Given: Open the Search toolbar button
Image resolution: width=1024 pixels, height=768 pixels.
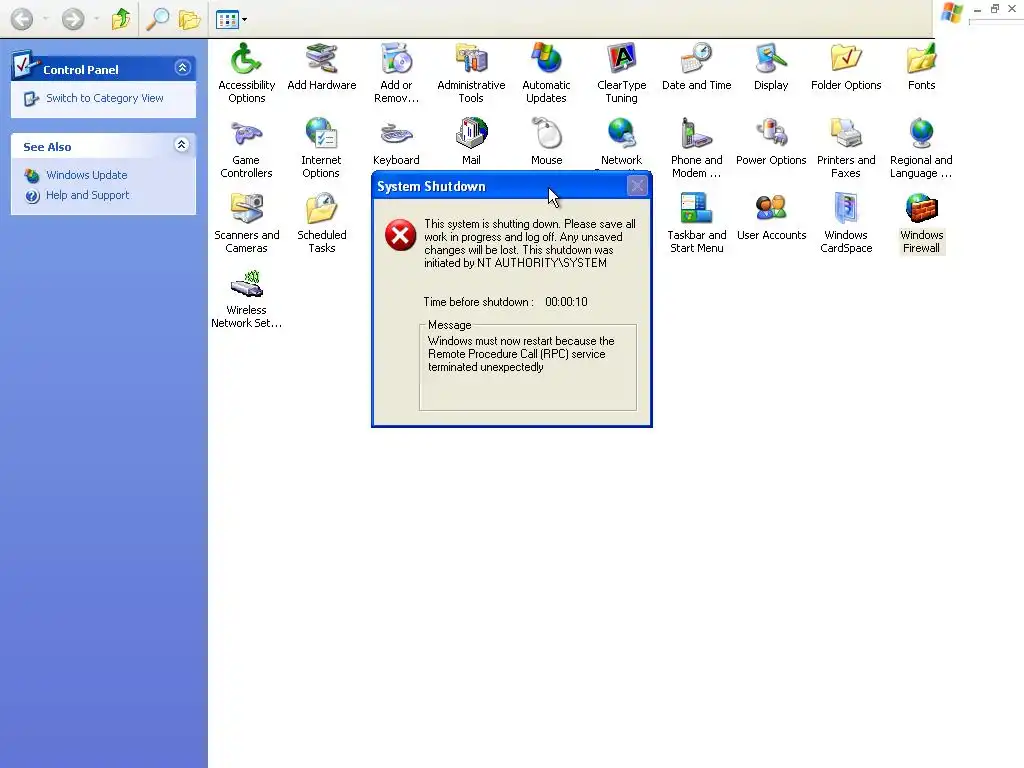Looking at the screenshot, I should [x=157, y=19].
